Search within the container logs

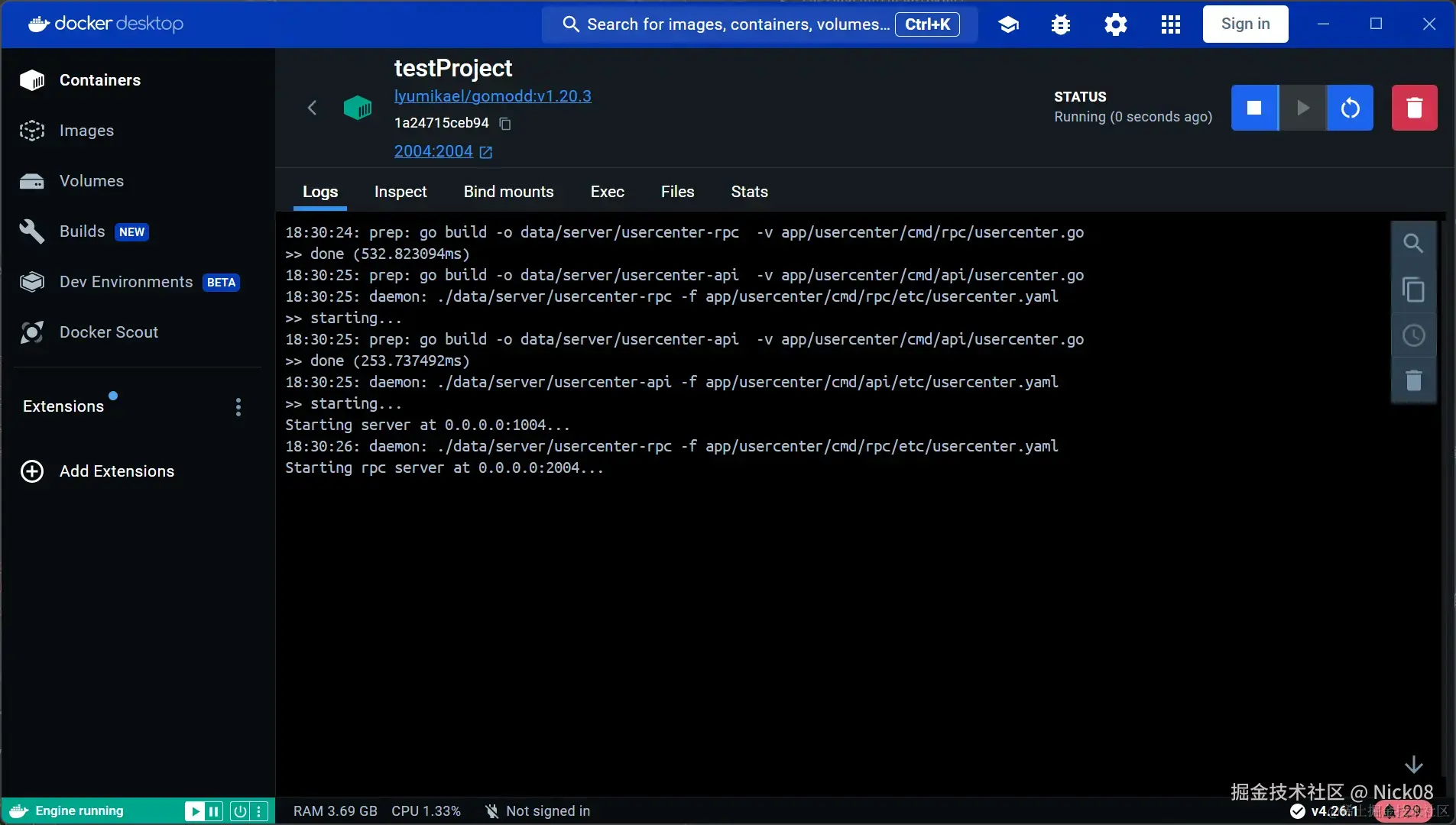coord(1414,244)
